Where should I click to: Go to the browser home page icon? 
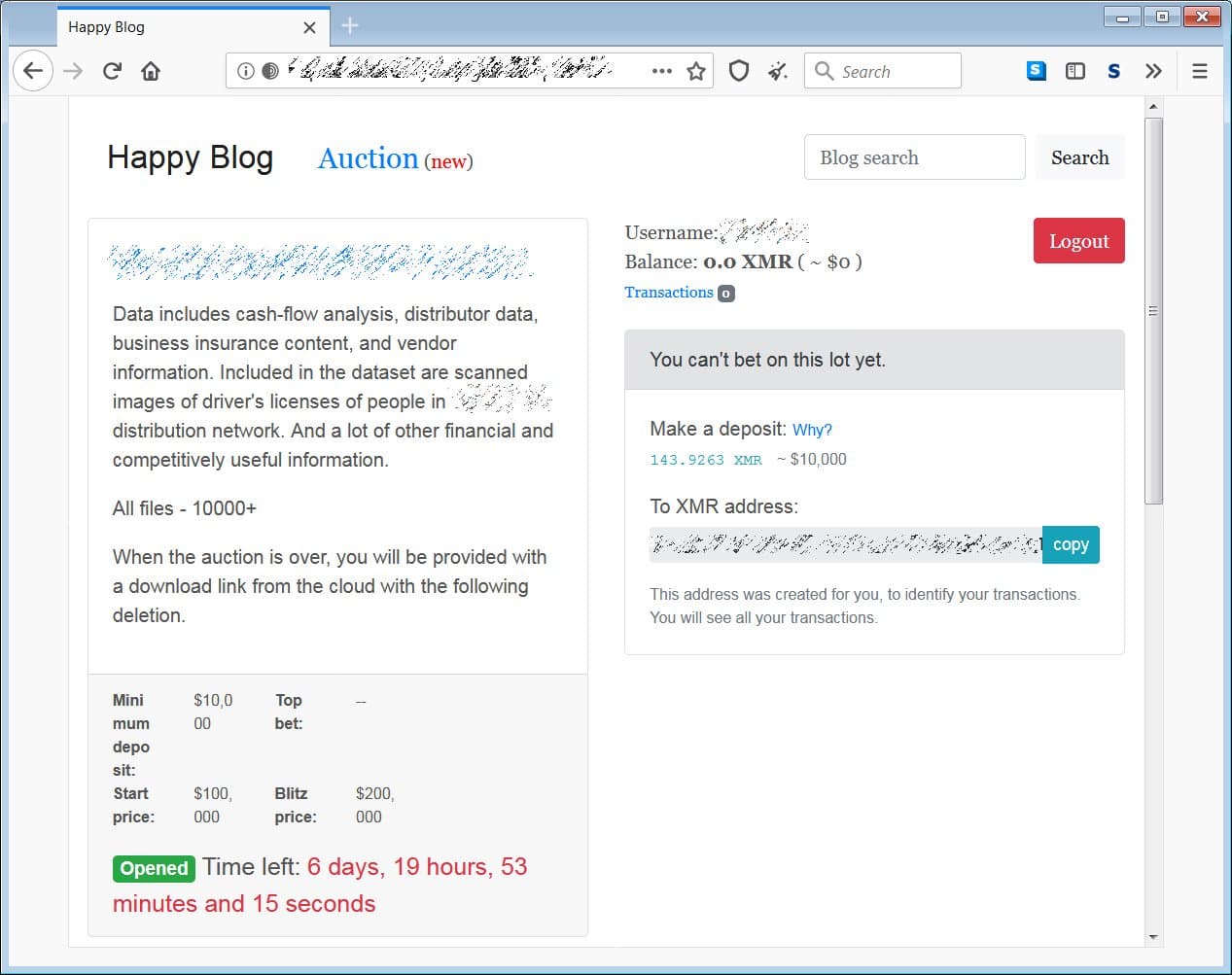151,71
